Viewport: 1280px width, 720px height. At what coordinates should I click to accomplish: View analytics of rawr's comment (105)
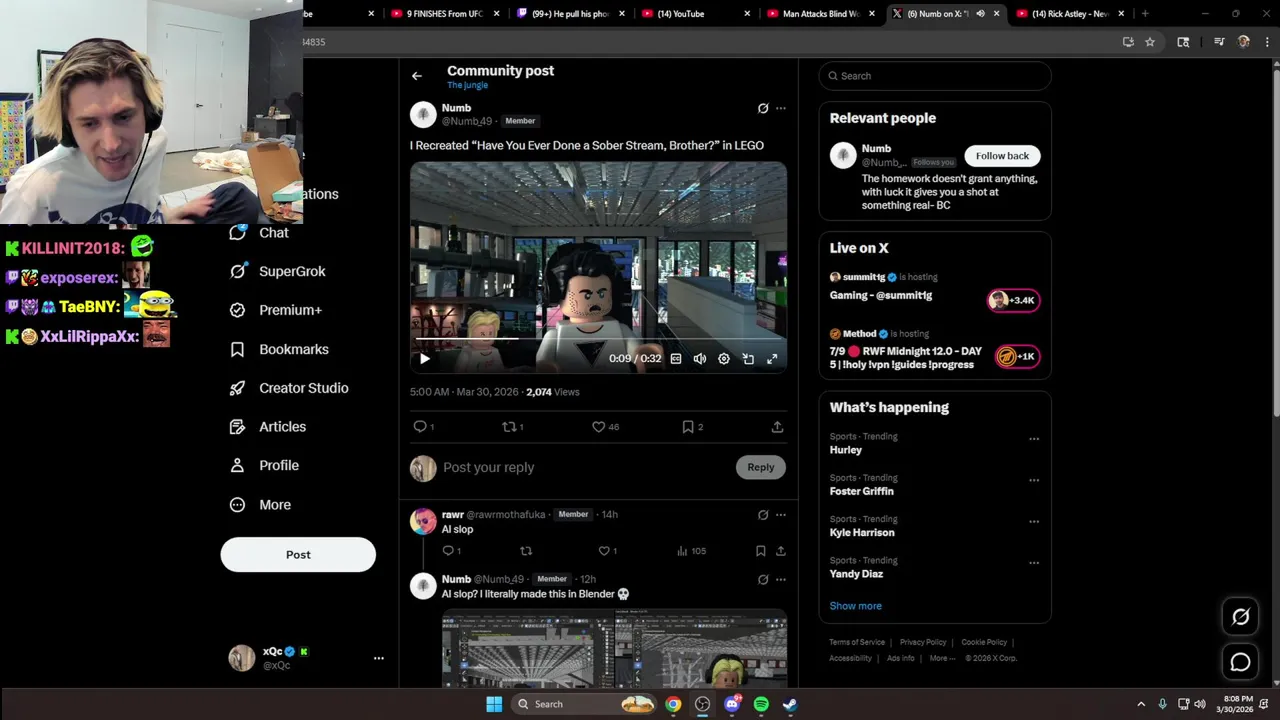pyautogui.click(x=691, y=551)
